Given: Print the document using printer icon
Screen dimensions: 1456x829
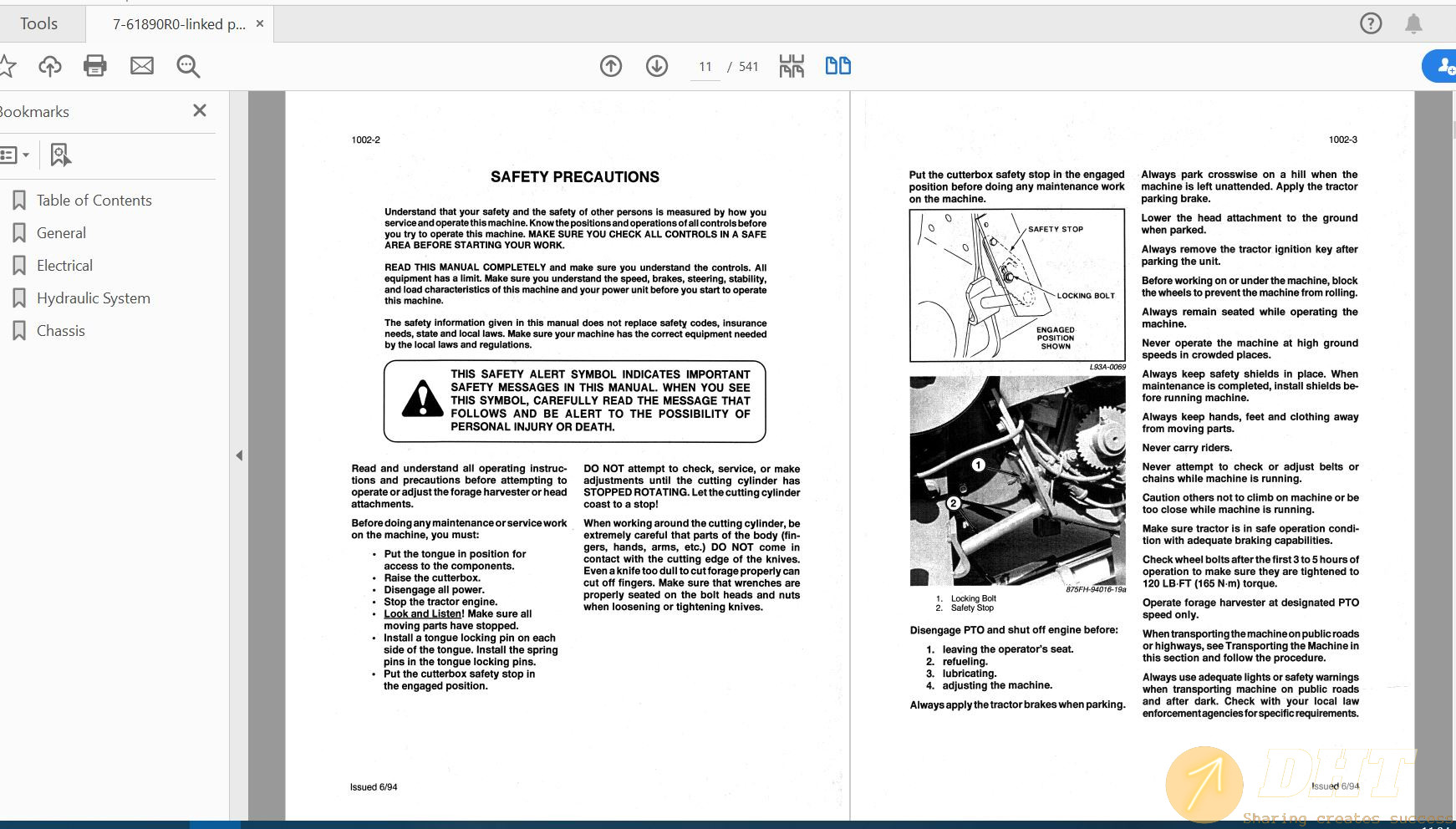Looking at the screenshot, I should click(95, 66).
